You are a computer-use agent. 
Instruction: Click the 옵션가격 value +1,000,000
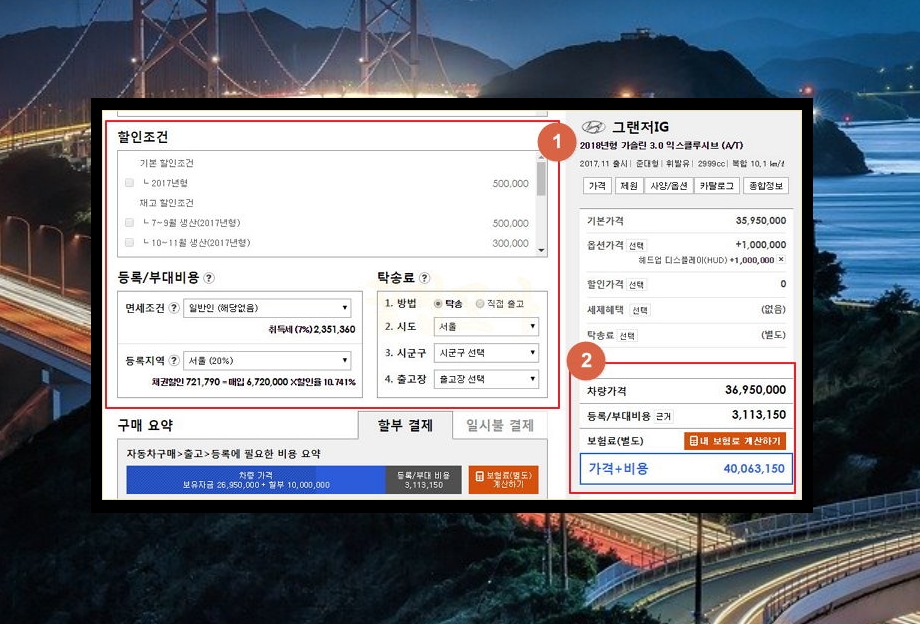pos(761,245)
